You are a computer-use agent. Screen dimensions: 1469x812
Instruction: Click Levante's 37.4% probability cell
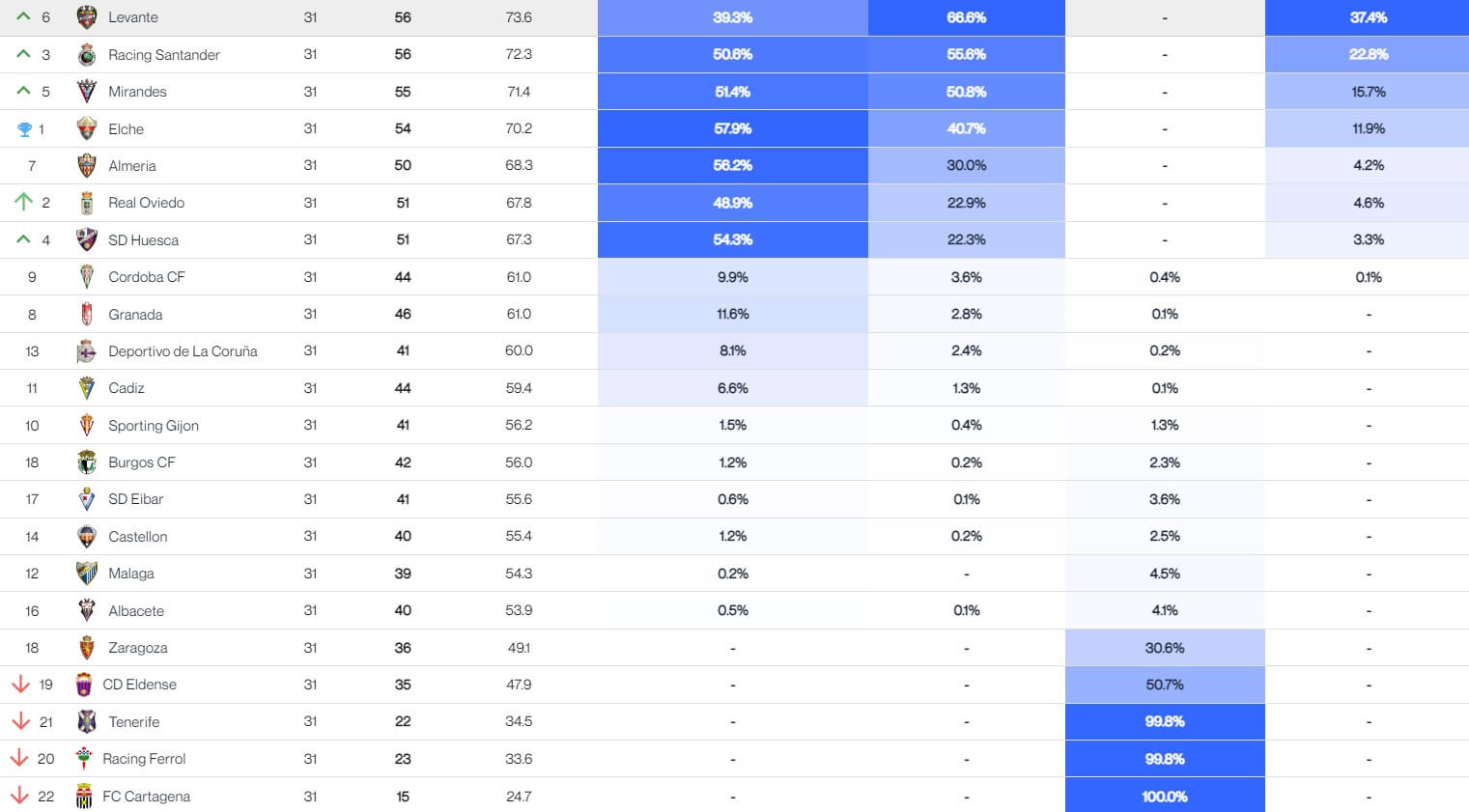(x=1367, y=17)
